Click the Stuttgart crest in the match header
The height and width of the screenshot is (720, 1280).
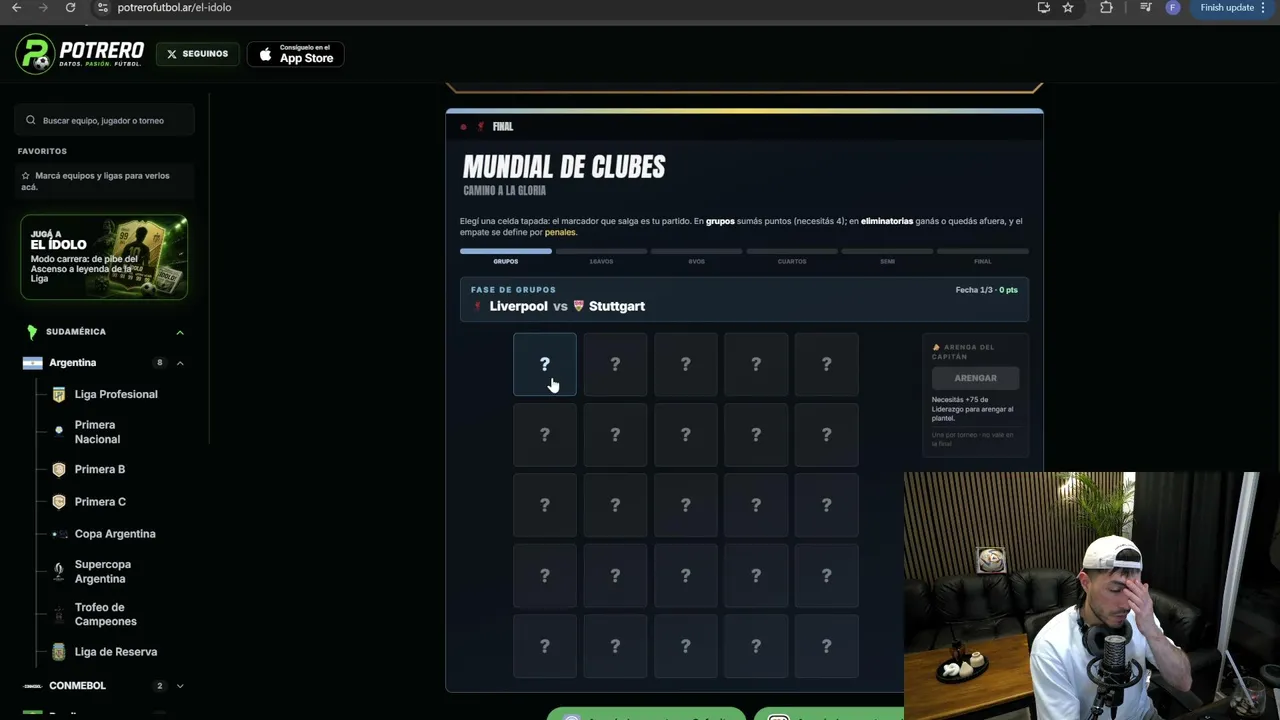pyautogui.click(x=578, y=306)
